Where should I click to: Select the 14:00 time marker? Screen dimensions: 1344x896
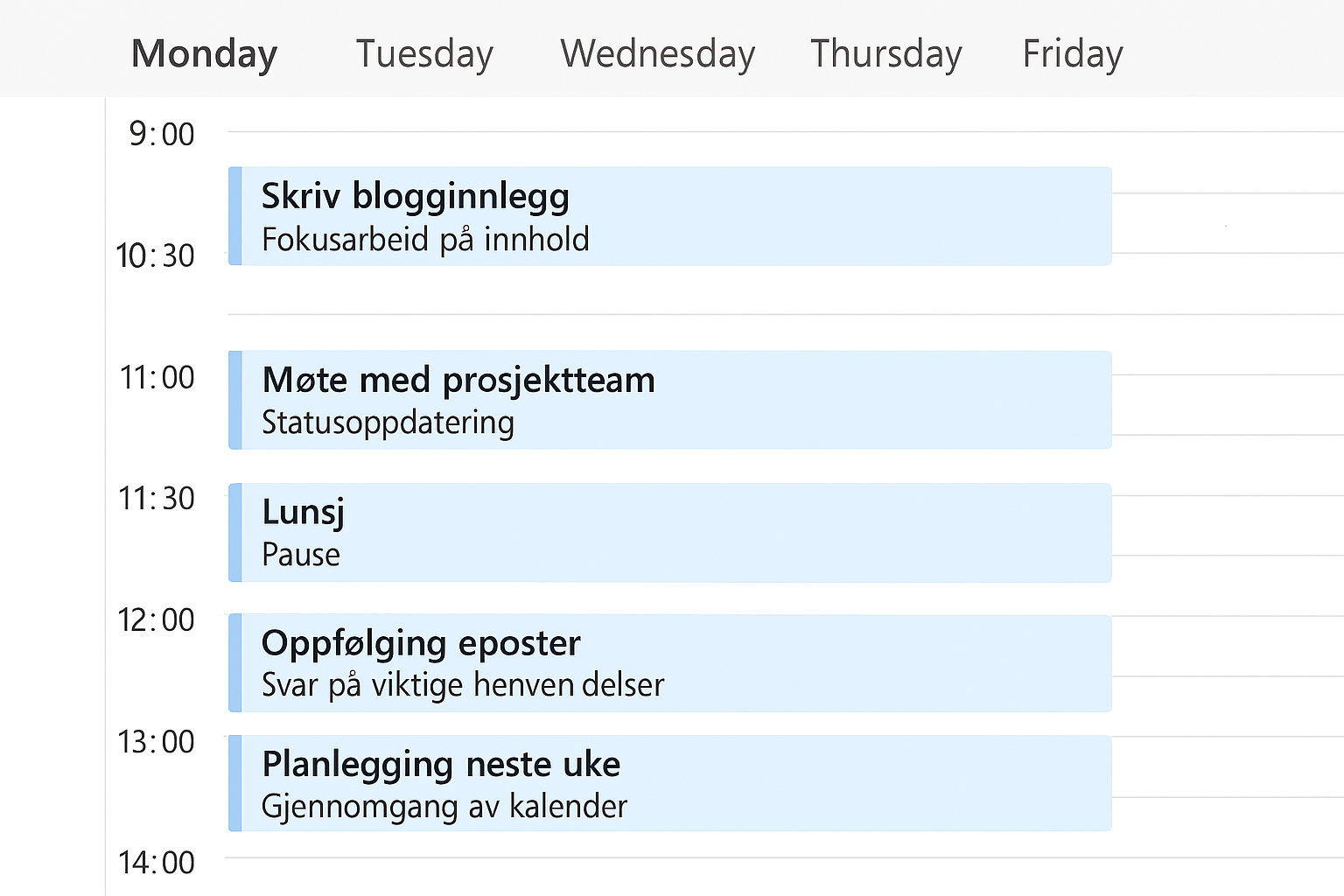[157, 863]
